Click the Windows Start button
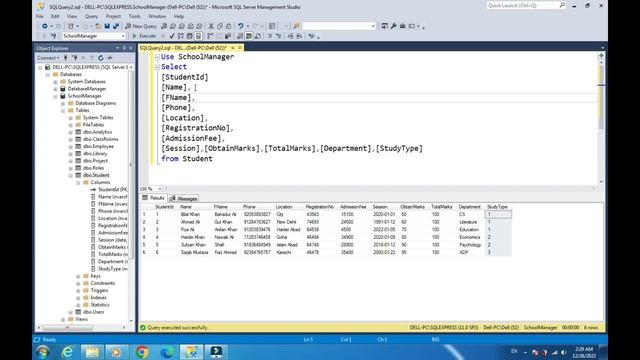 43,352
